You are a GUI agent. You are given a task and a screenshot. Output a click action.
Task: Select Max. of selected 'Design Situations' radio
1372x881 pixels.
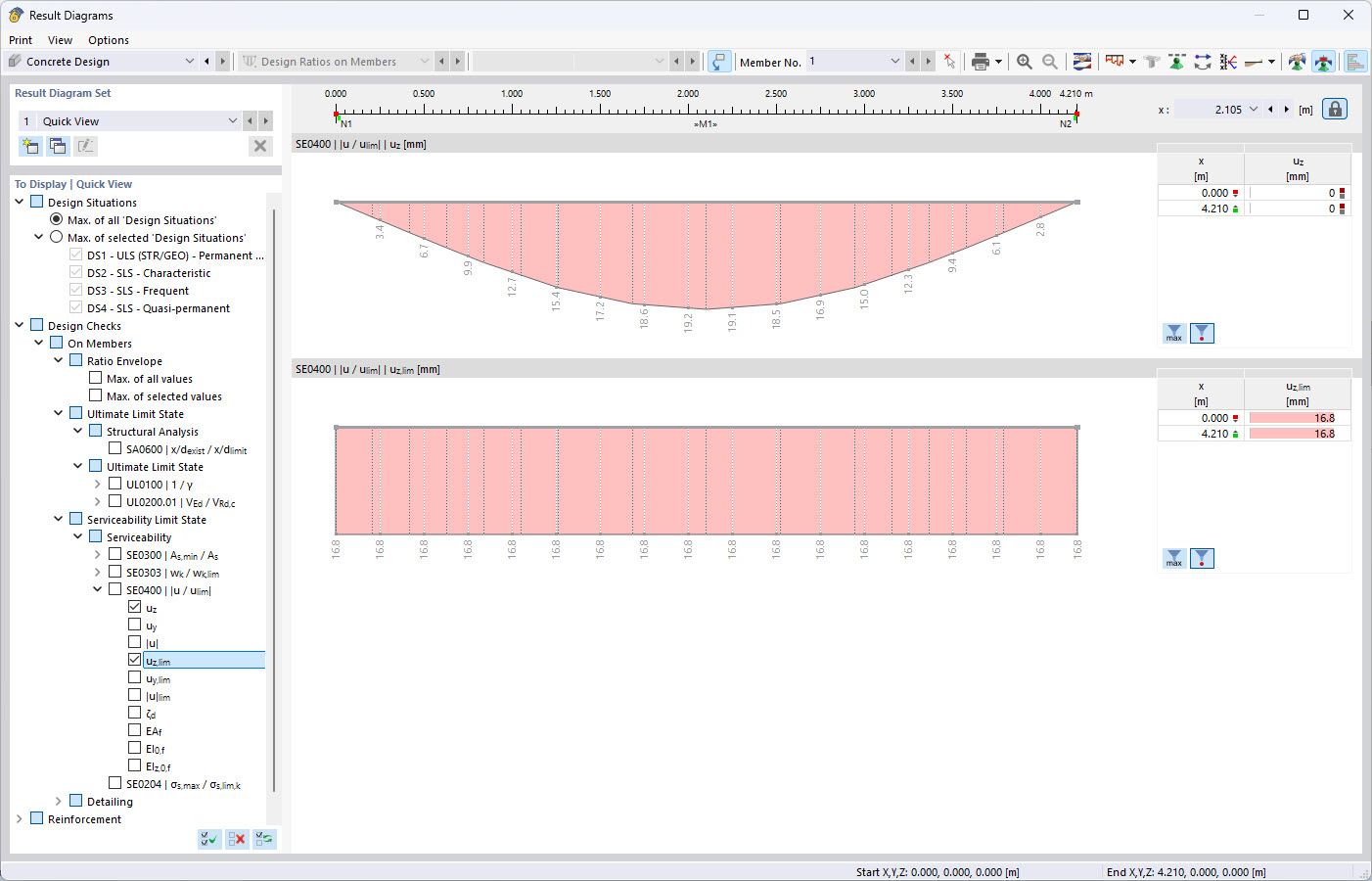(x=57, y=237)
